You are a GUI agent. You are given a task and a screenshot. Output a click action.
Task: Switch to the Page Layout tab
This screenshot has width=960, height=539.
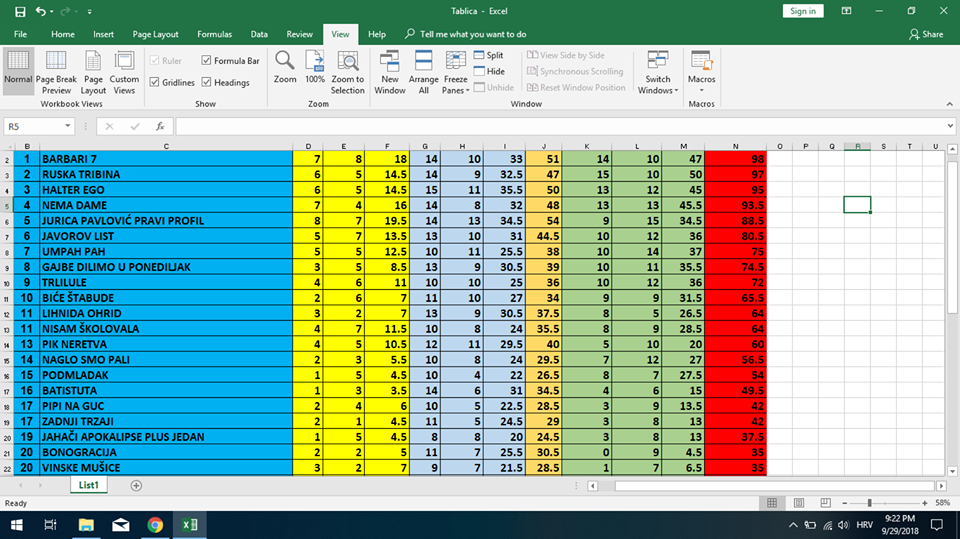[155, 34]
